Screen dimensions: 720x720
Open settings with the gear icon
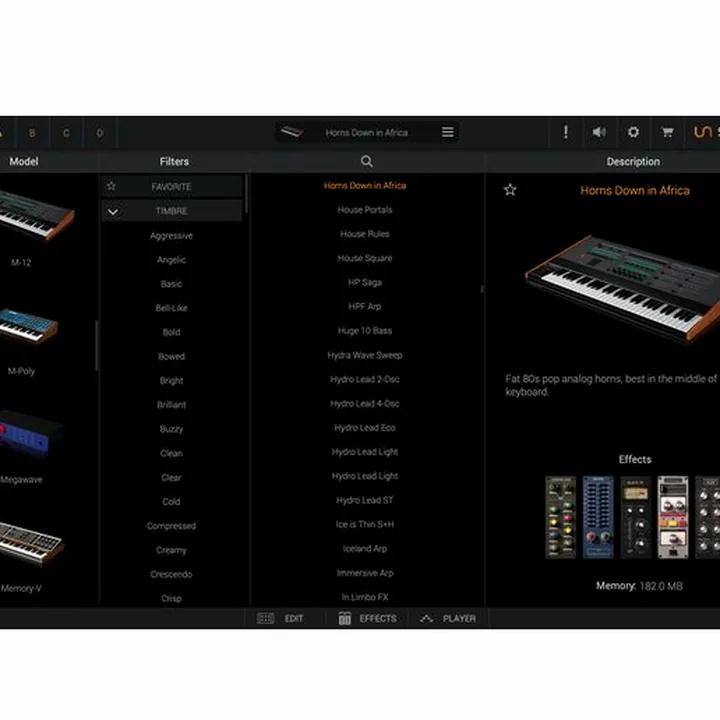(633, 132)
